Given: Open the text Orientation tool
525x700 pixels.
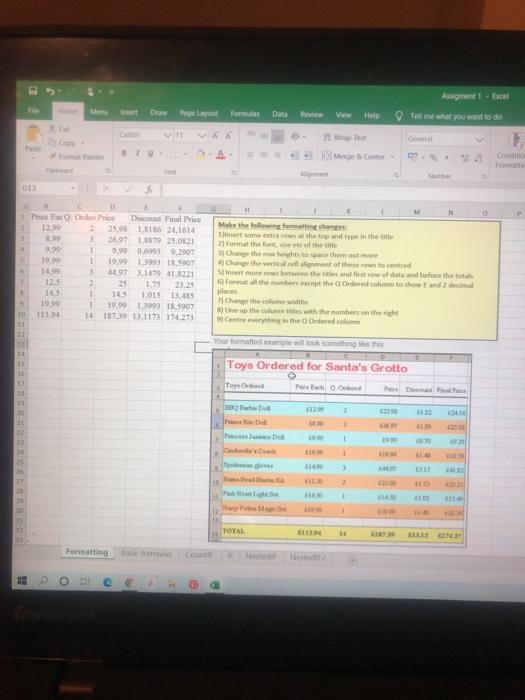Looking at the screenshot, I should click(297, 136).
